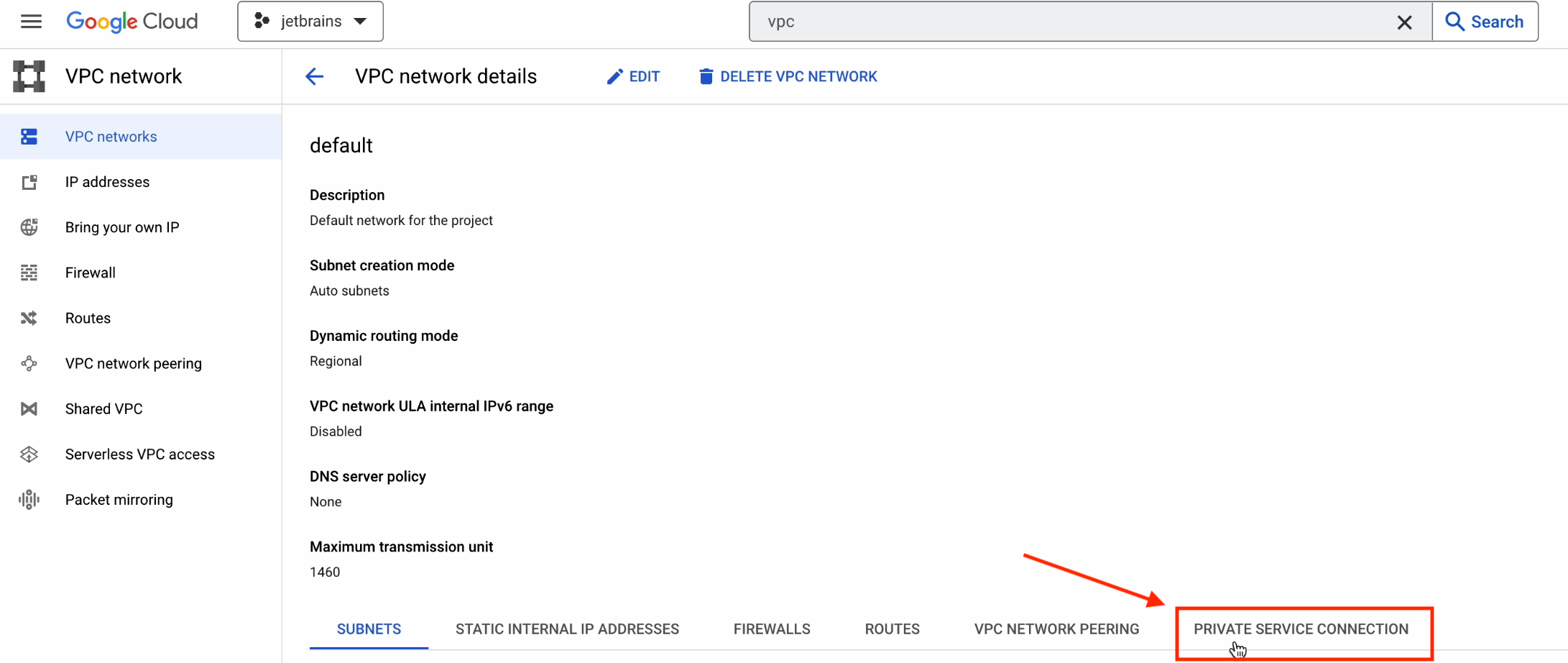Open the hamburger navigation menu
Image resolution: width=1568 pixels, height=663 pixels.
pos(31,22)
